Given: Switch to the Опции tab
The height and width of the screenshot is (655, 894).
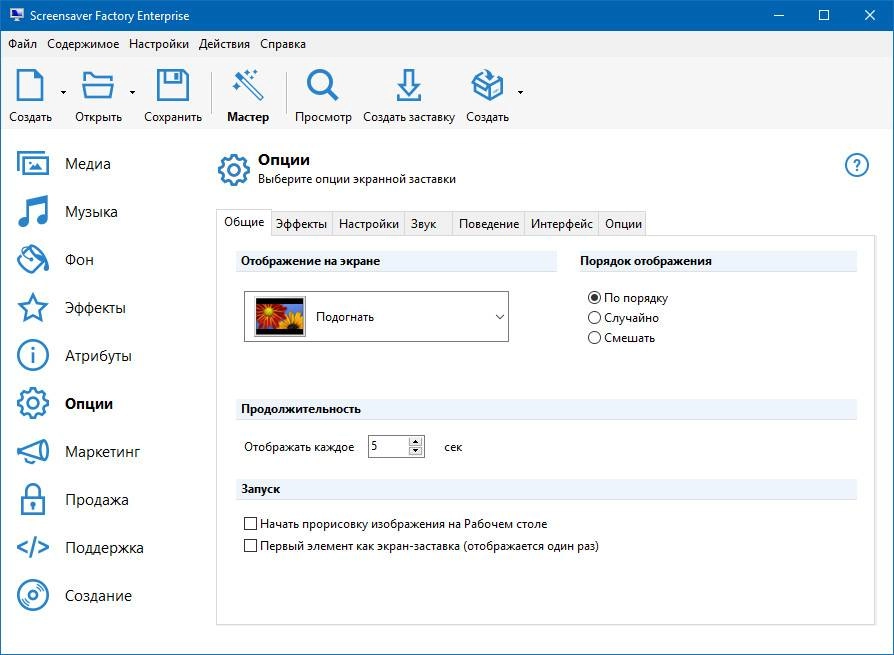Looking at the screenshot, I should click(x=623, y=224).
